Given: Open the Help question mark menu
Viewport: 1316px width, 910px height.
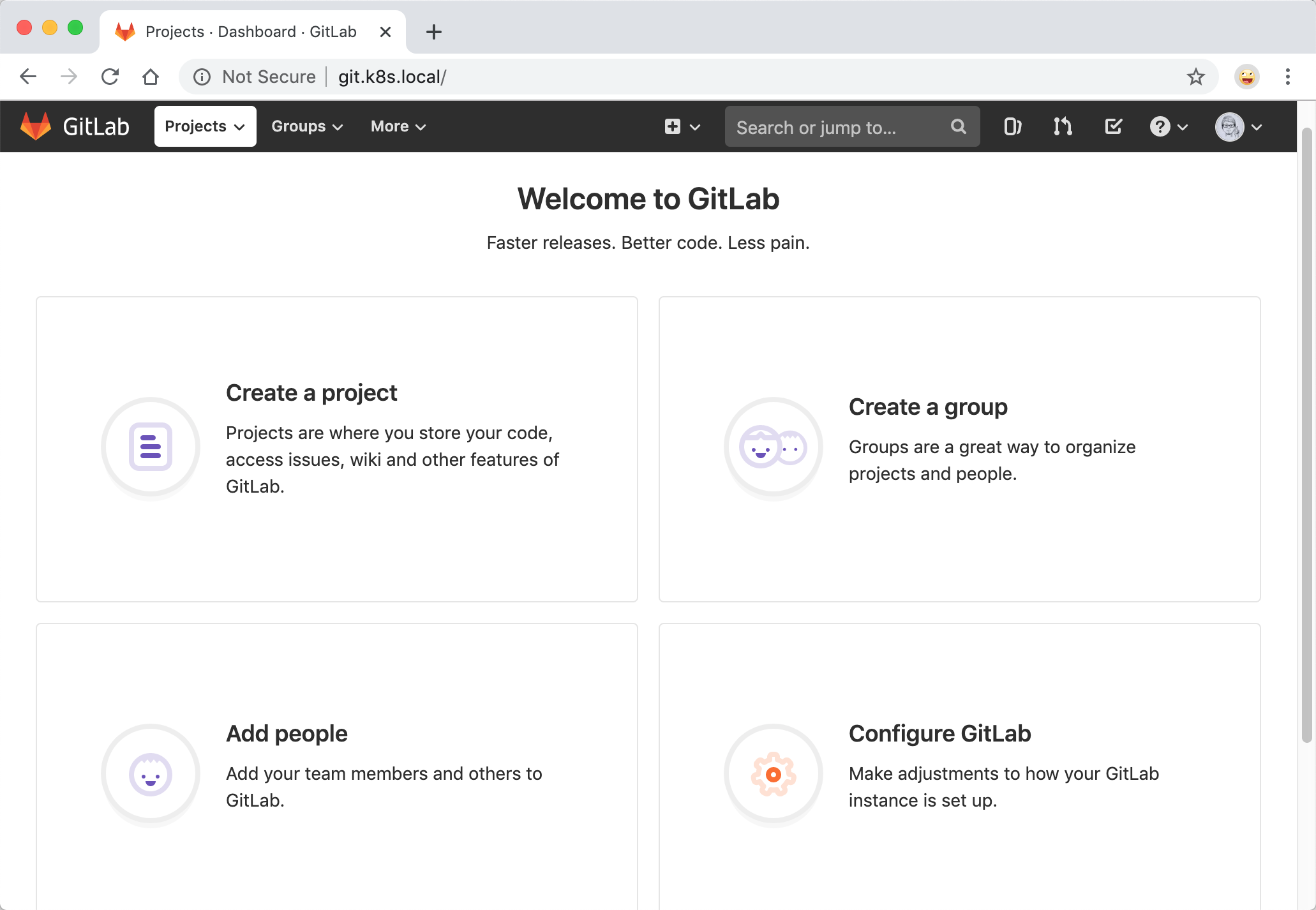Looking at the screenshot, I should tap(1169, 126).
